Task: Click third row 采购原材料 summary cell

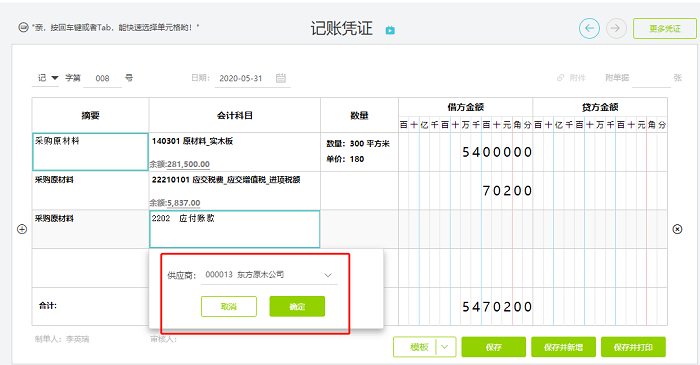Action: (x=90, y=229)
